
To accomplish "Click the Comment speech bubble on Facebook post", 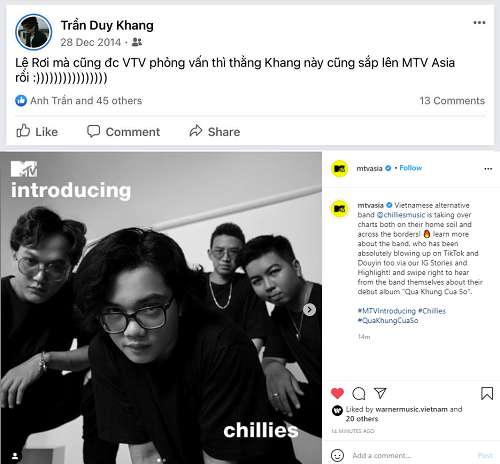I will 93,131.
